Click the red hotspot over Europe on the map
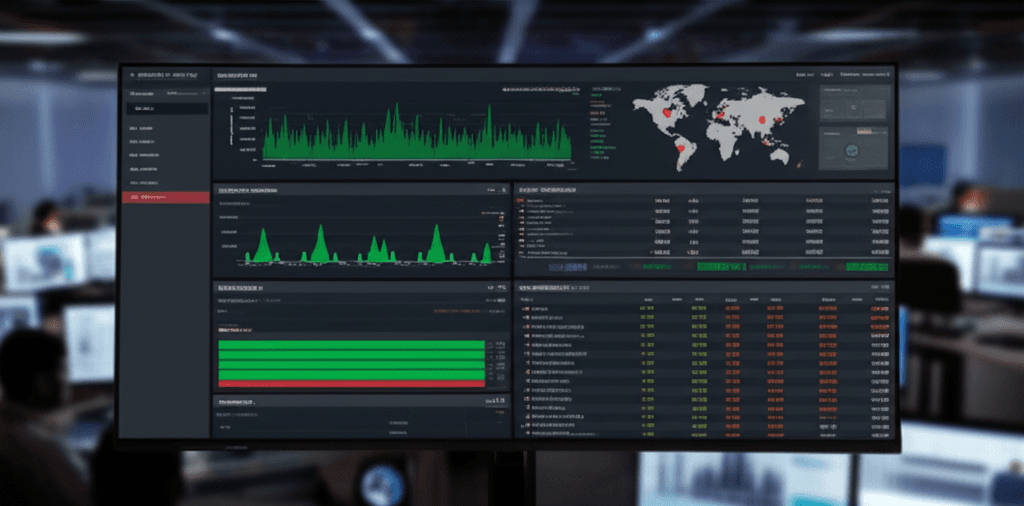This screenshot has width=1024, height=506. [720, 115]
